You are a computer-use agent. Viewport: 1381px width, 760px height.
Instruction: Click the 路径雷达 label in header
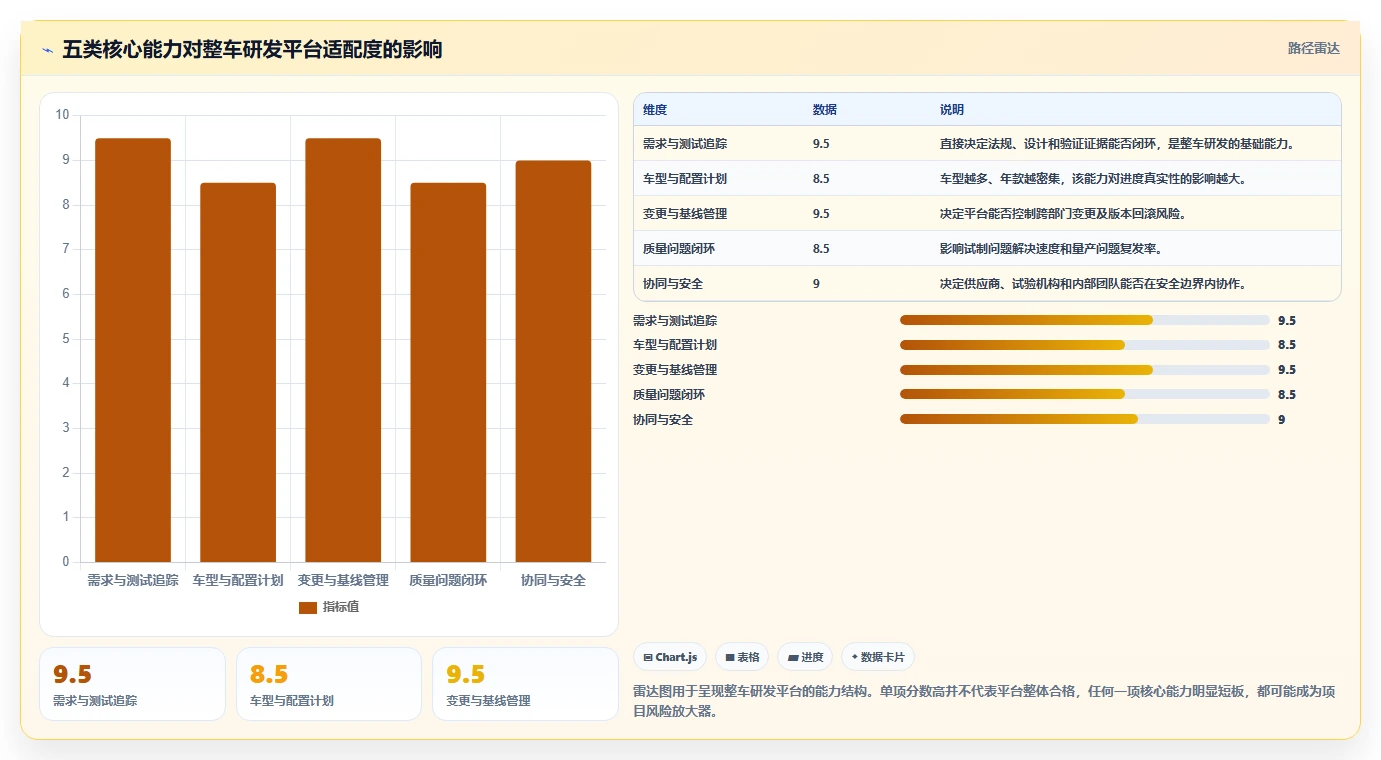point(1313,48)
